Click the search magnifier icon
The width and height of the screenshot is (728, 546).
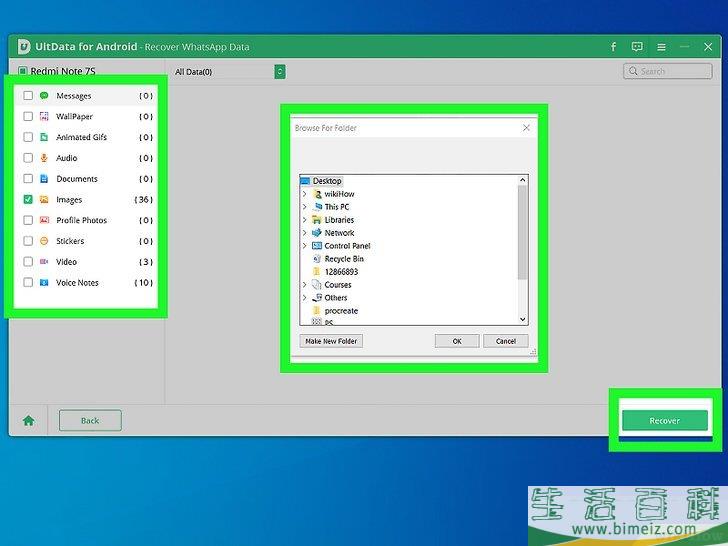click(x=633, y=71)
